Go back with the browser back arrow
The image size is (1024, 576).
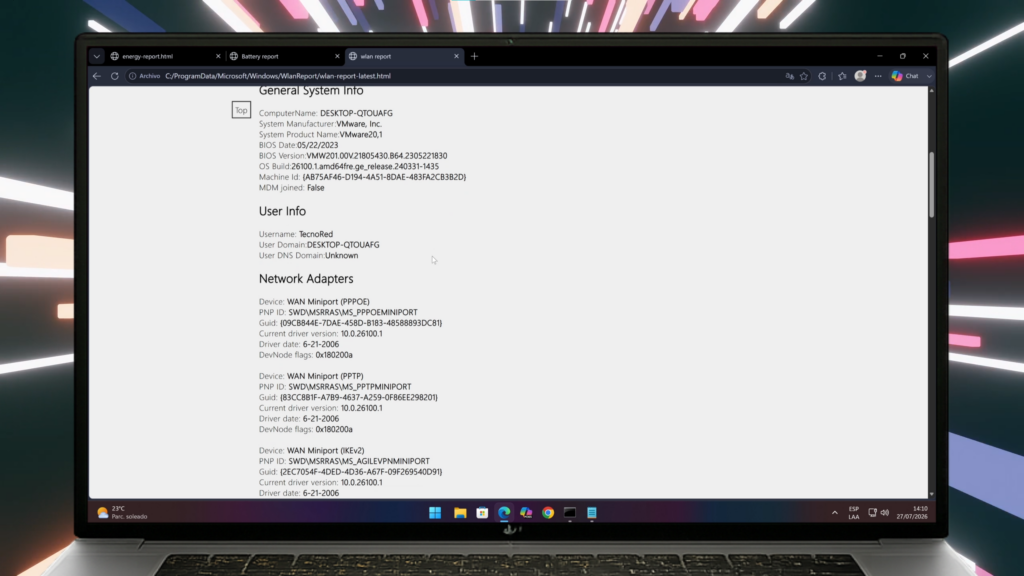tap(97, 76)
